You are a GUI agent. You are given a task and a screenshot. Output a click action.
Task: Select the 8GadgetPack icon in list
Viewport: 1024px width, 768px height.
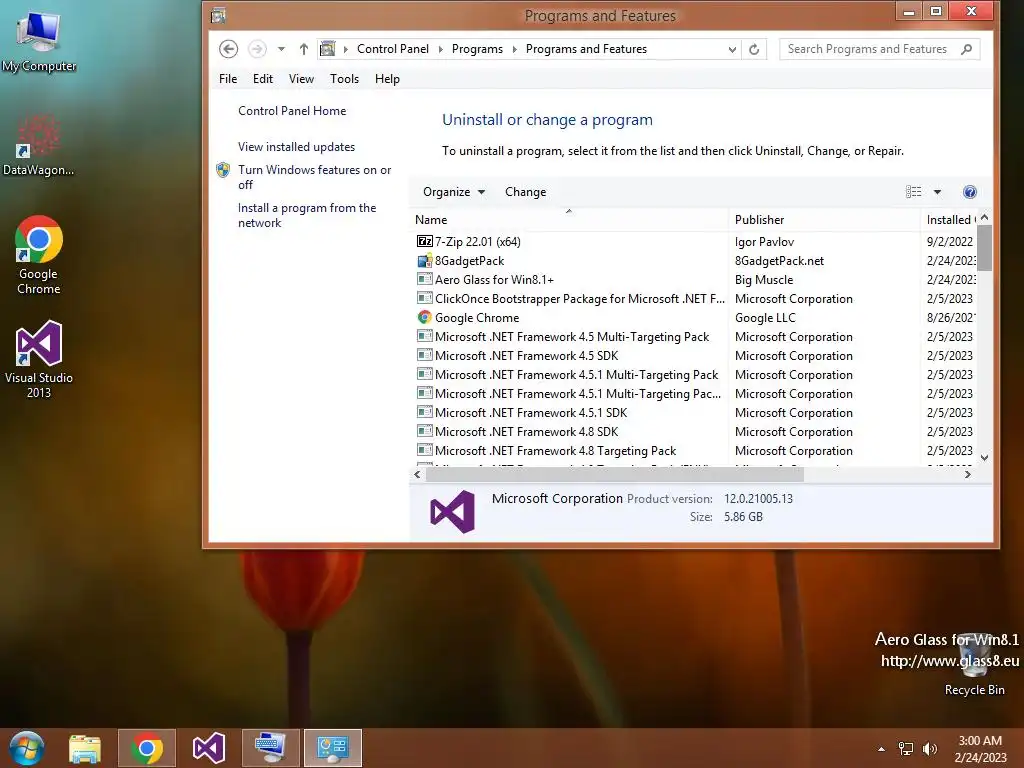(424, 261)
